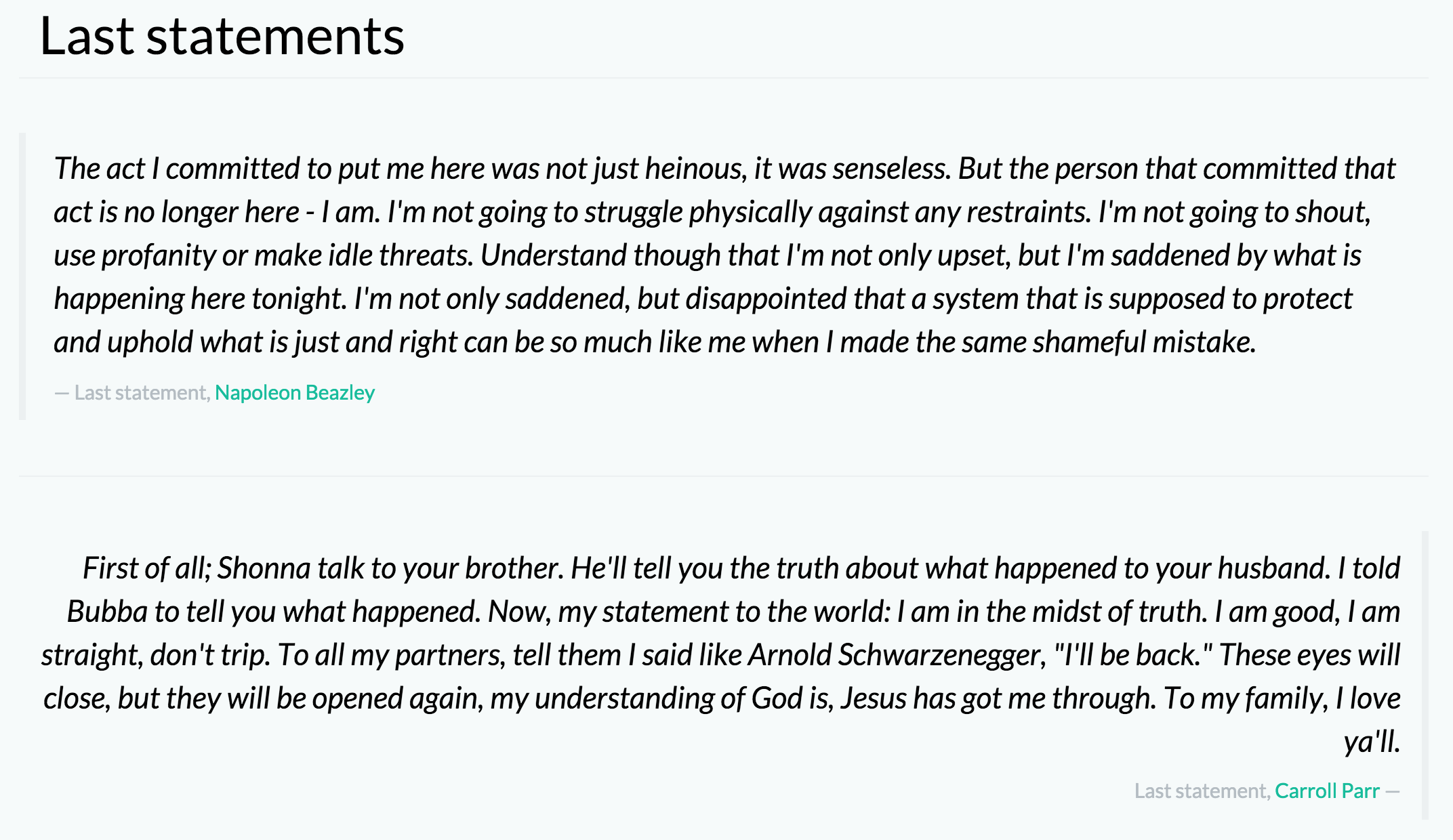Click the divider line beneath the heading
This screenshot has height=840, width=1453.
[x=724, y=78]
